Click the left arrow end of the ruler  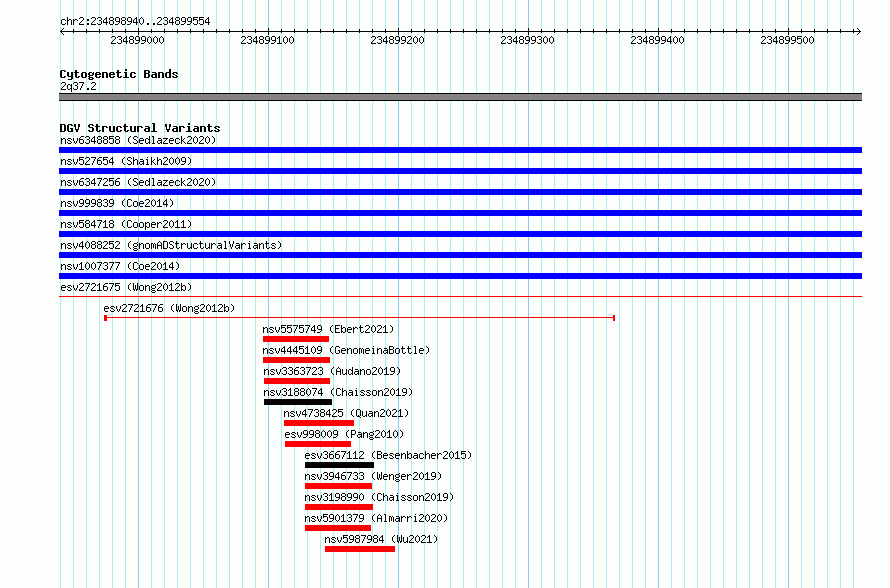62,31
